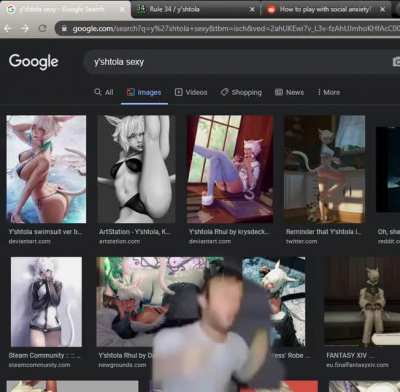This screenshot has height=392, width=400.
Task: Click the News newspaper icon
Action: click(279, 92)
